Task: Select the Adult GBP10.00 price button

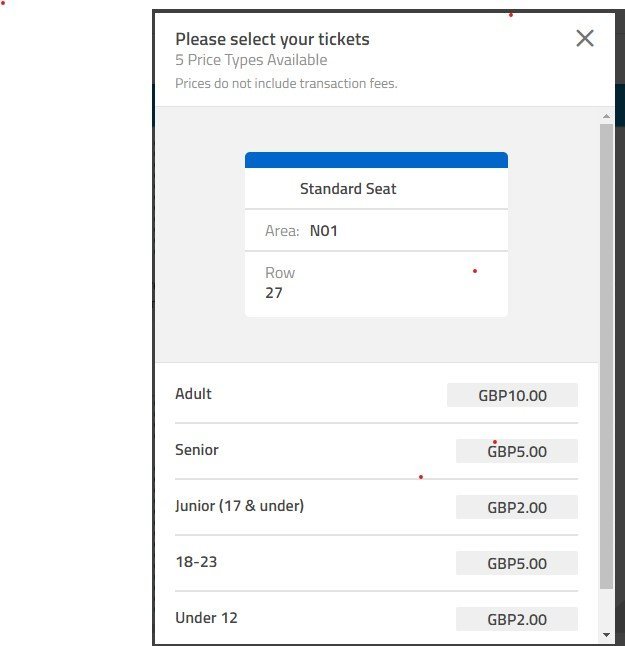Action: [512, 396]
